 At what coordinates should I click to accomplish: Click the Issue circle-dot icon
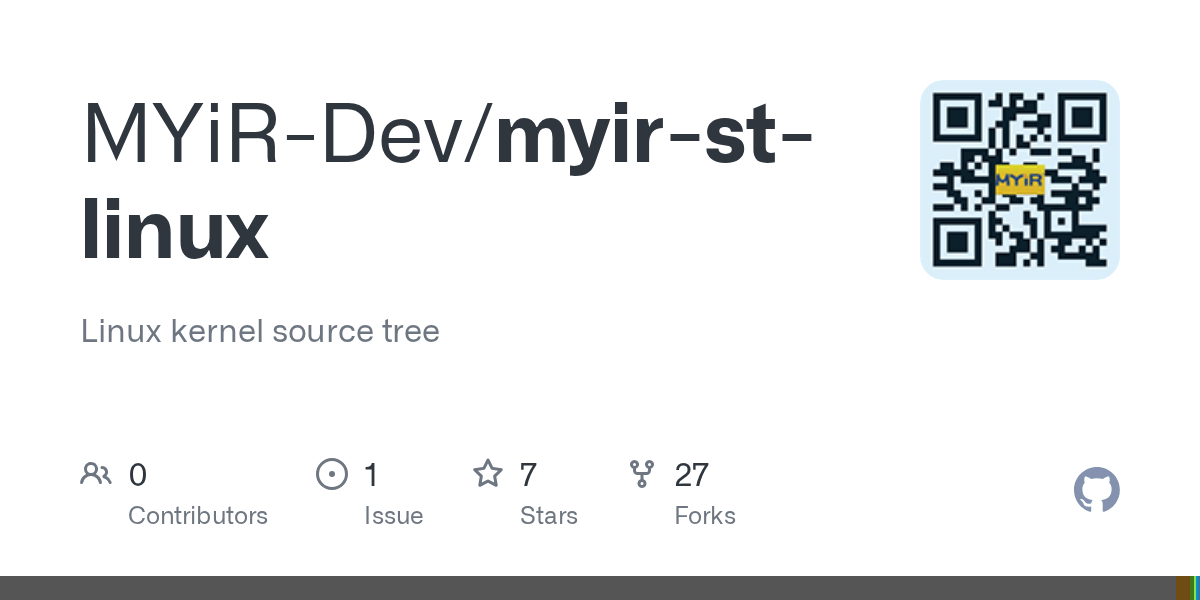pos(331,474)
